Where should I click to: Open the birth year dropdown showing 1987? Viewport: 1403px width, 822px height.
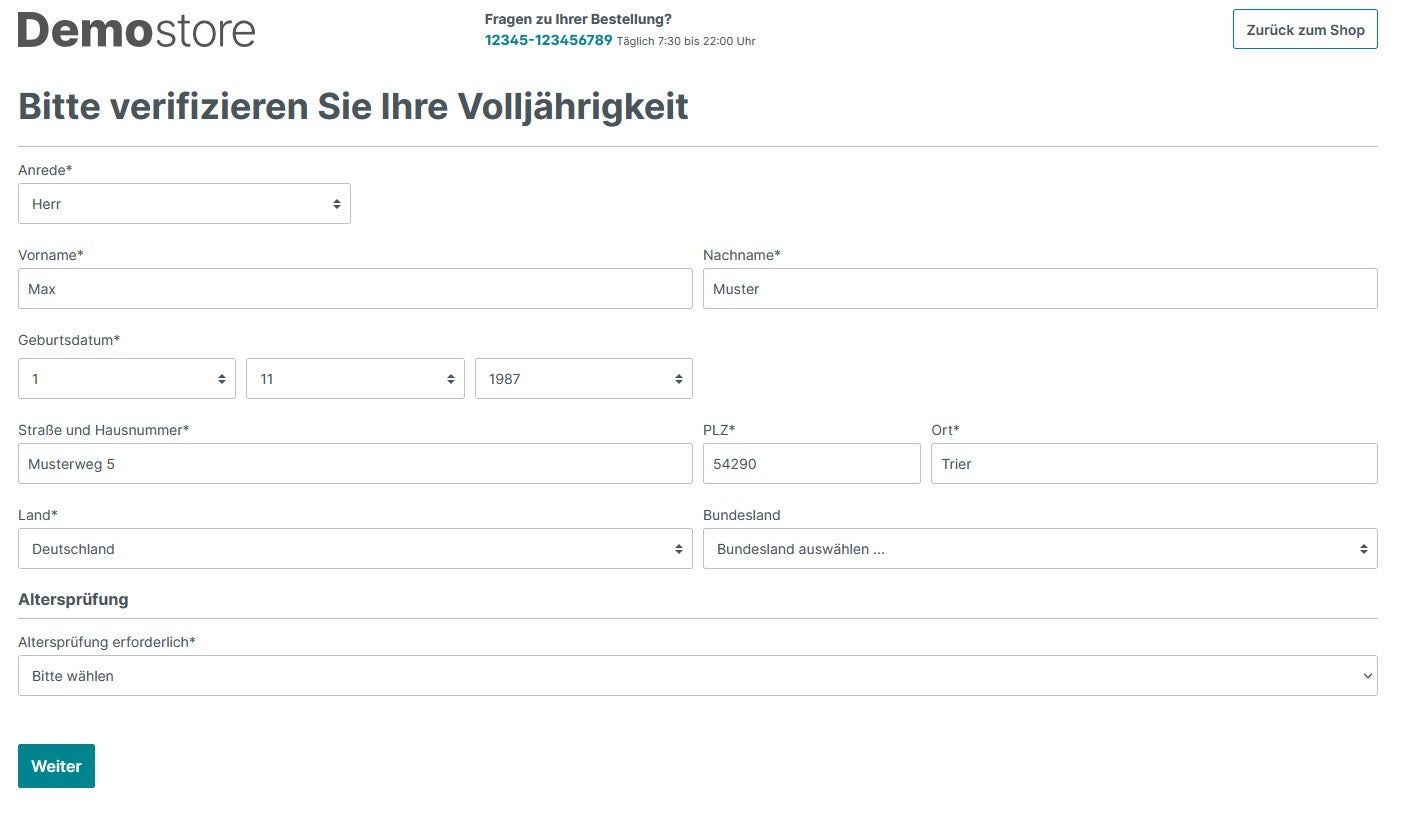point(584,379)
